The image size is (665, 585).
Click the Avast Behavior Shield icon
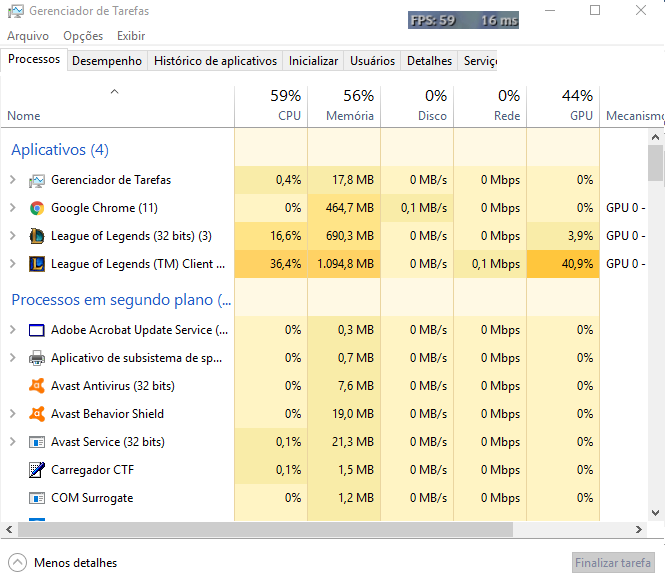(x=37, y=414)
